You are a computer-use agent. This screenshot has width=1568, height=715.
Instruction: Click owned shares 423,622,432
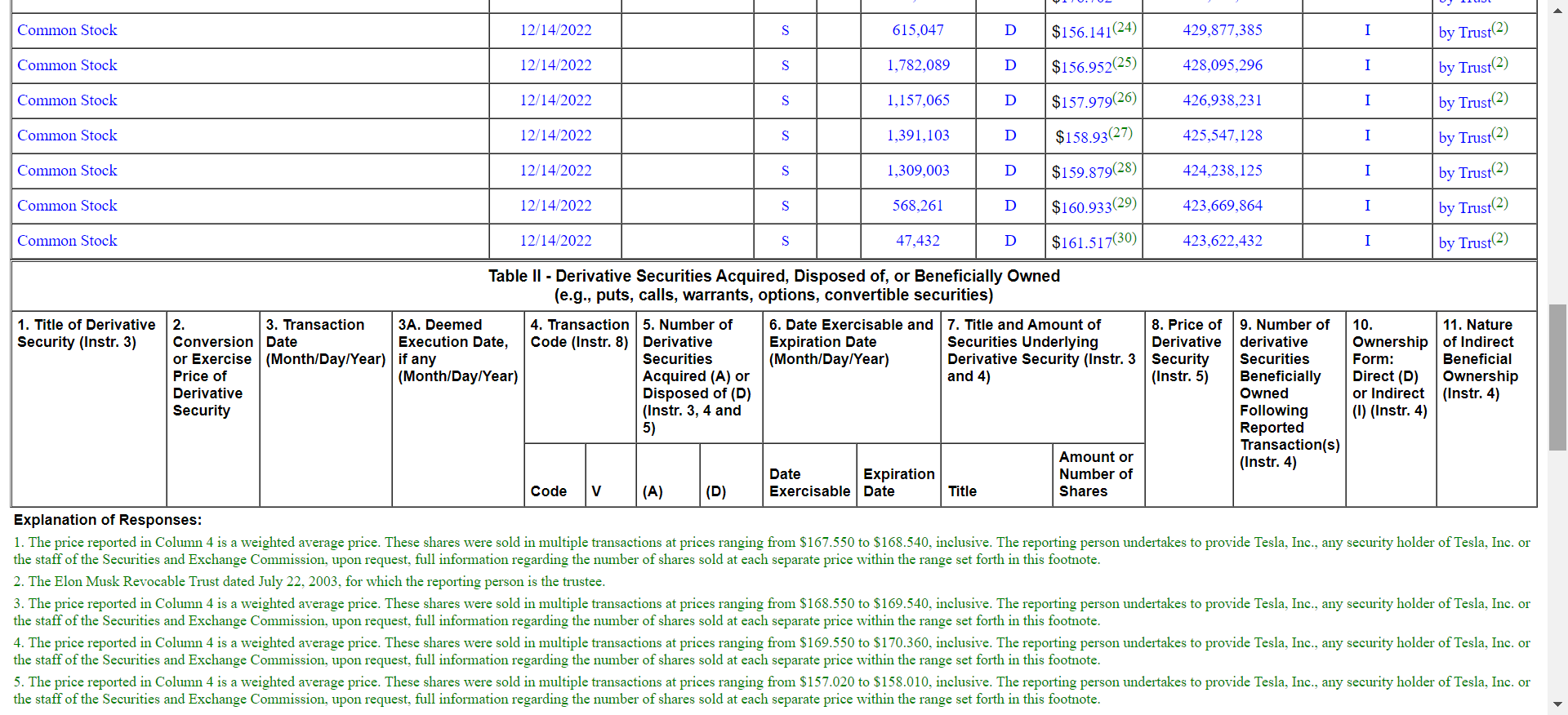pos(1223,241)
